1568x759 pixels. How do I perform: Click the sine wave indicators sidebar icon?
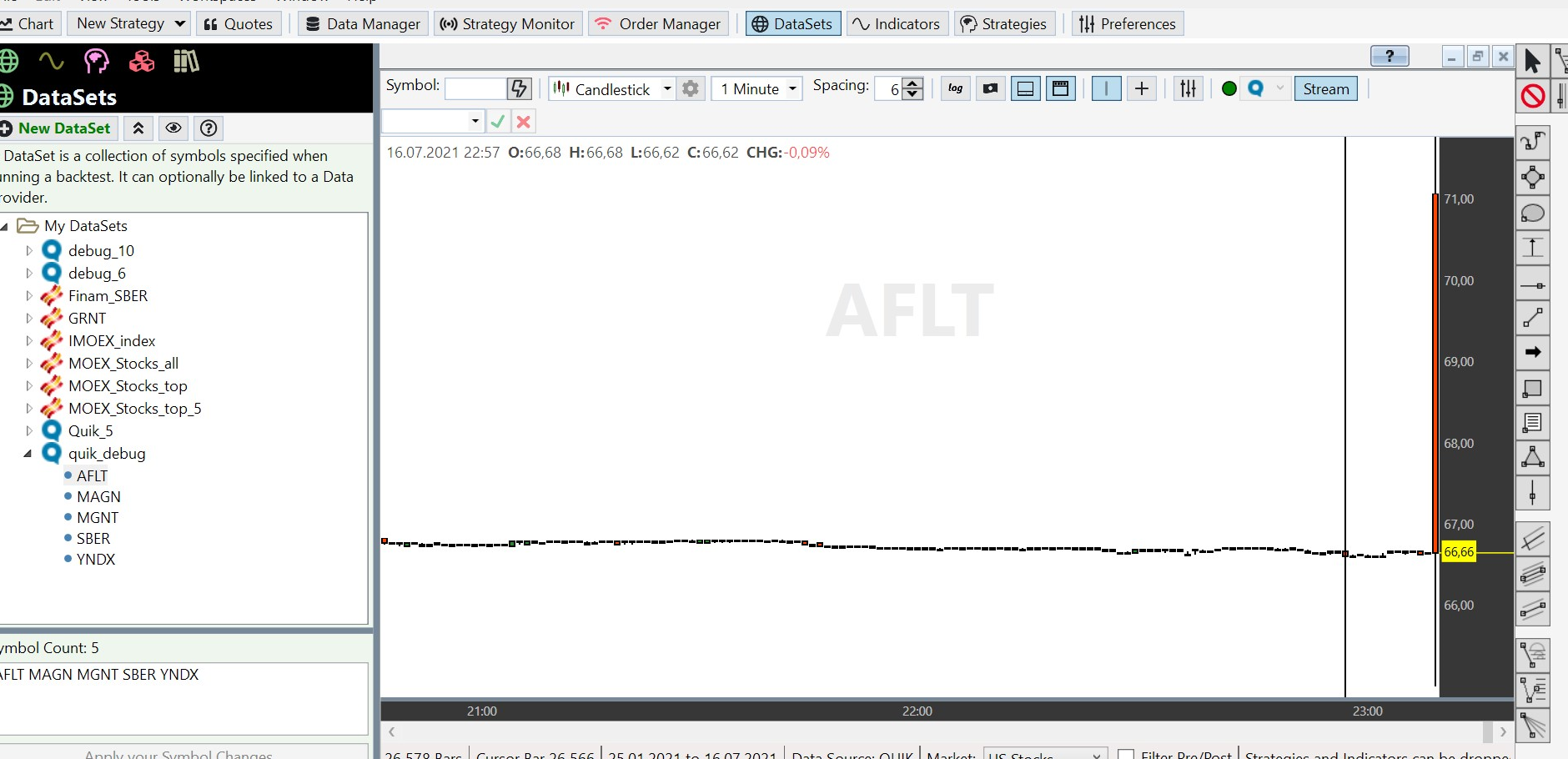point(51,61)
